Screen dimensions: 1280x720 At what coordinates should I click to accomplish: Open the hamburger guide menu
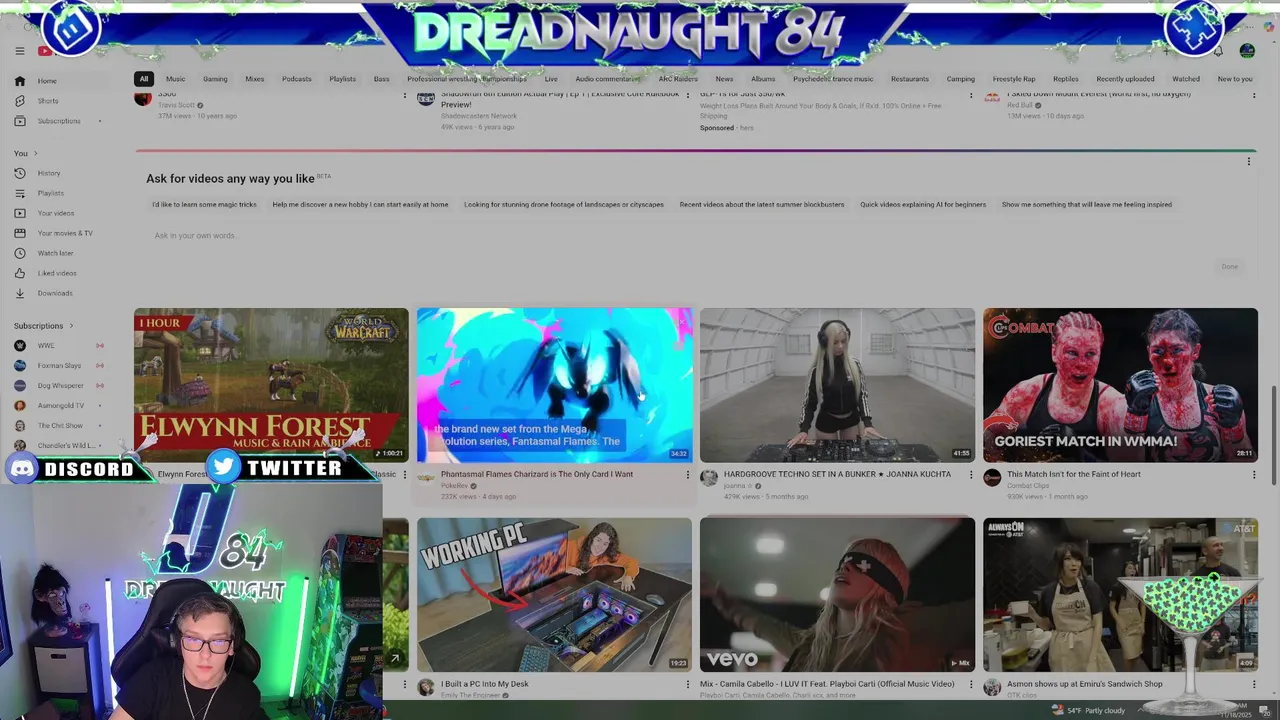(x=19, y=51)
